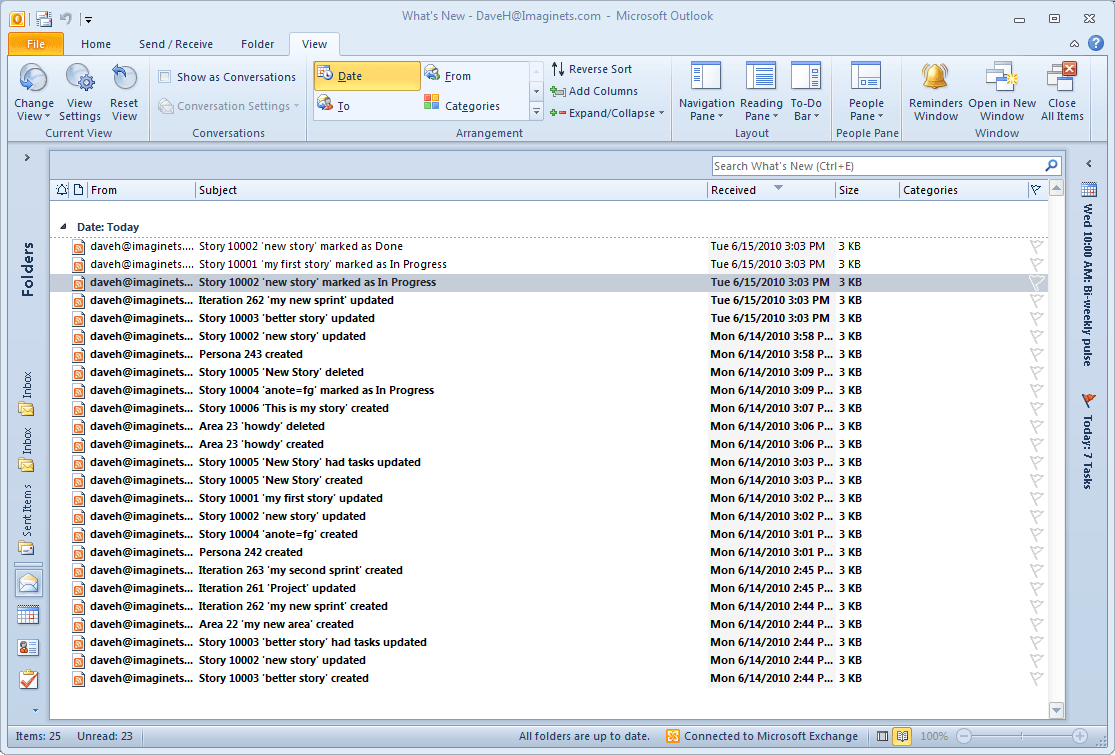This screenshot has height=755, width=1115.
Task: Click the Search What's New field
Action: 877,166
